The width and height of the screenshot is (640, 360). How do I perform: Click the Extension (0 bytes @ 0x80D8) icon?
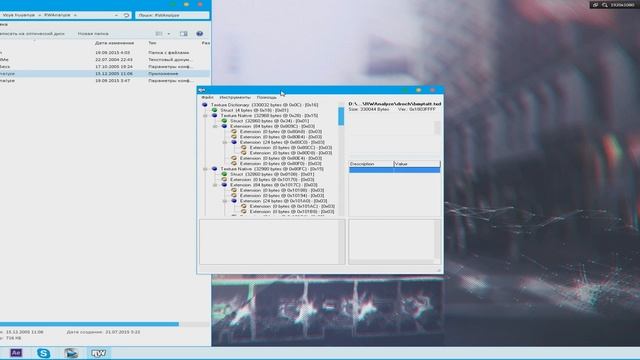tap(244, 153)
